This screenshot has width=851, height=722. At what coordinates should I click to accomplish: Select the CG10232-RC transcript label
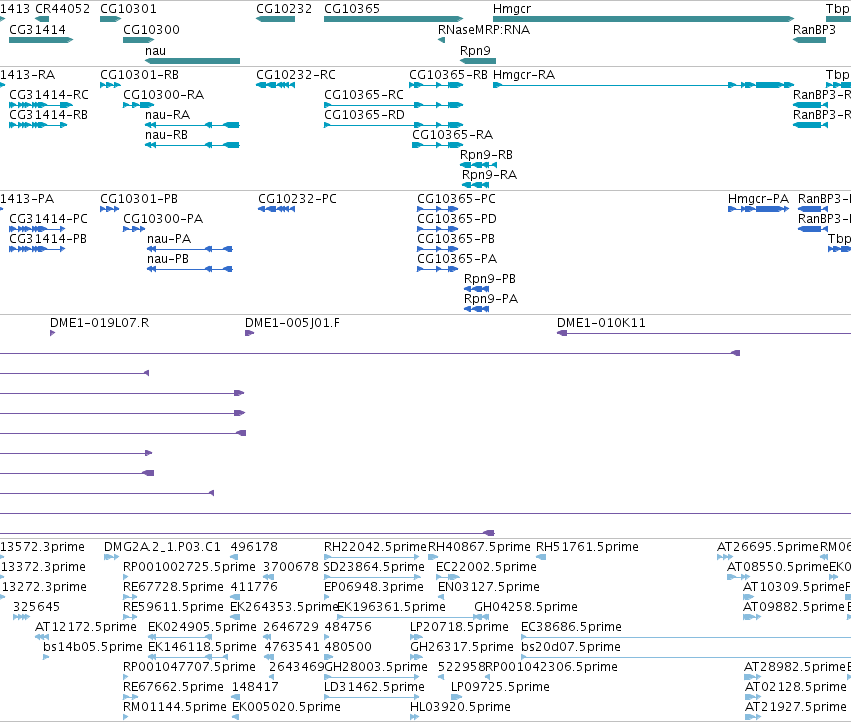(296, 75)
